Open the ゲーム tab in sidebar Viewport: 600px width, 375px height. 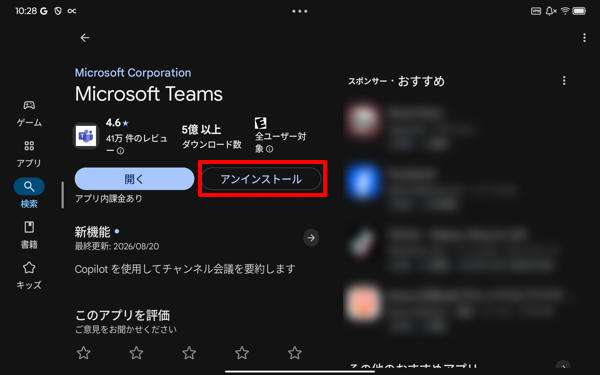29,114
